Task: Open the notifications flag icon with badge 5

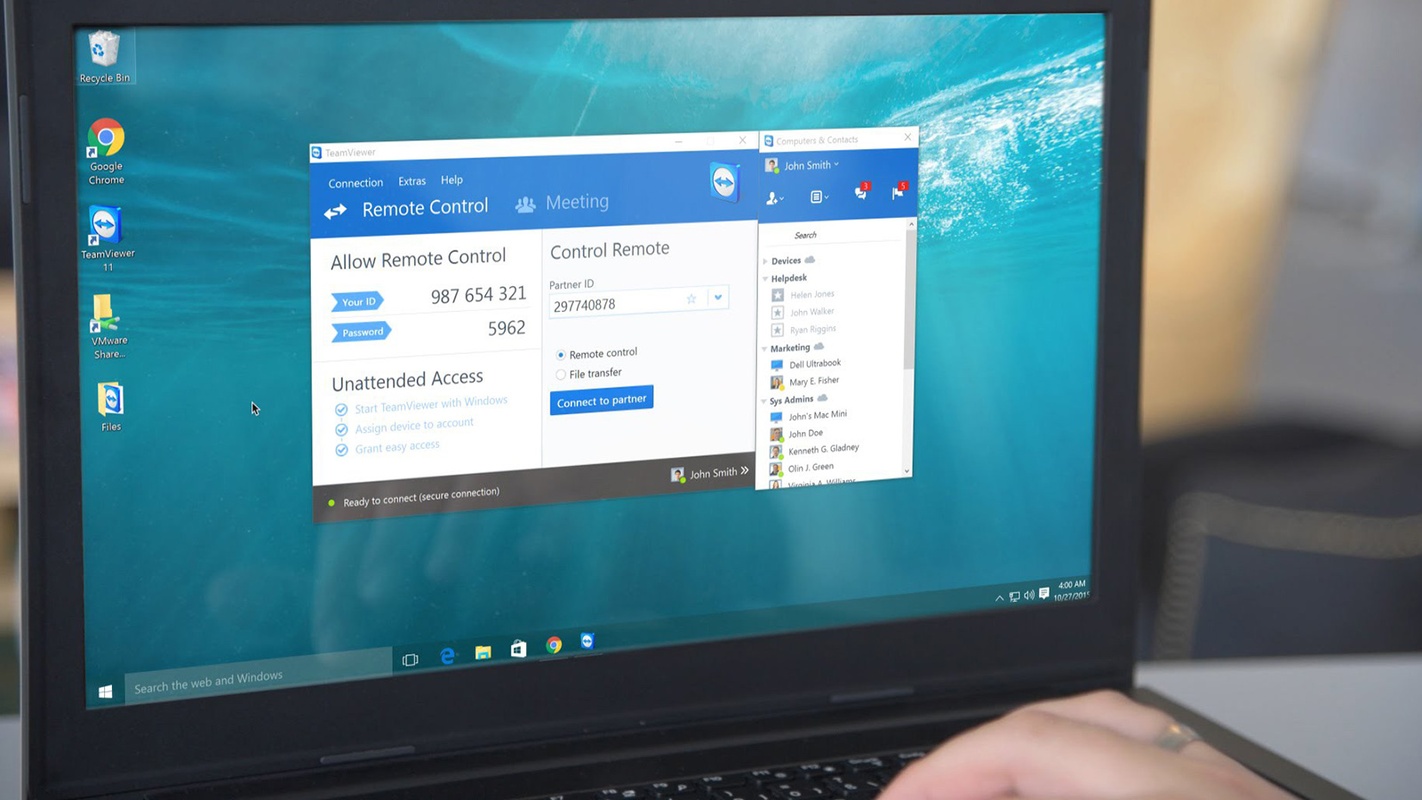Action: 898,192
